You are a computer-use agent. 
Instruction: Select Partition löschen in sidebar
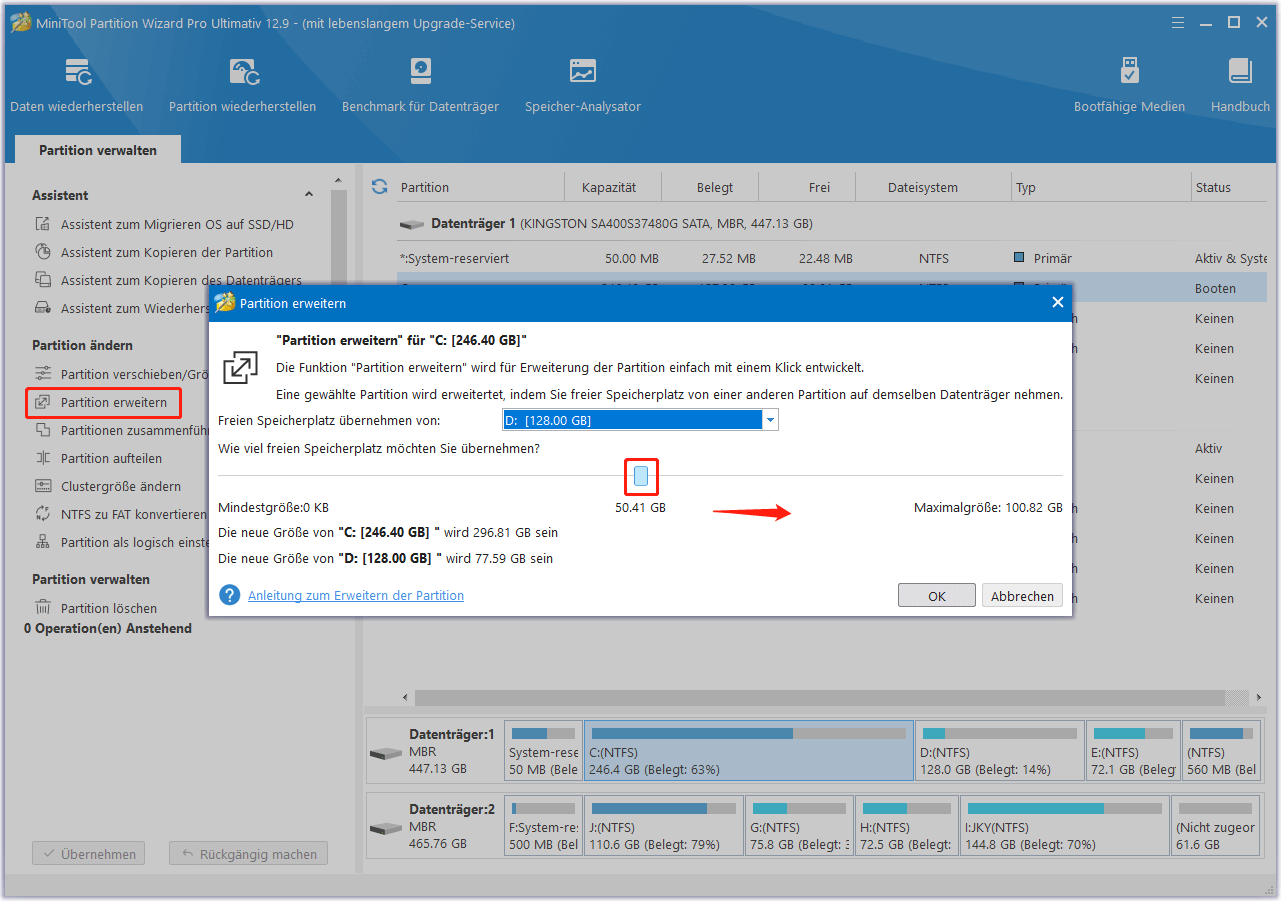[x=108, y=608]
